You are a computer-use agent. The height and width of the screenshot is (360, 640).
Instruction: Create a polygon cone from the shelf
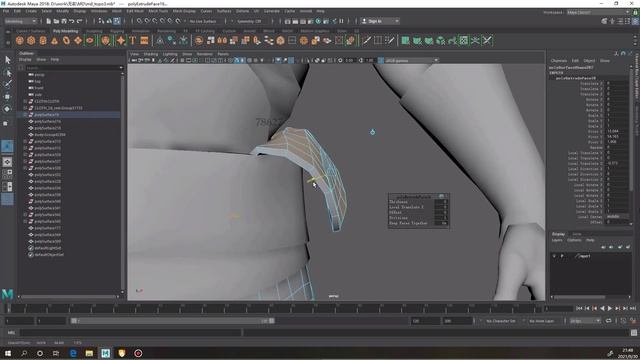click(54, 40)
